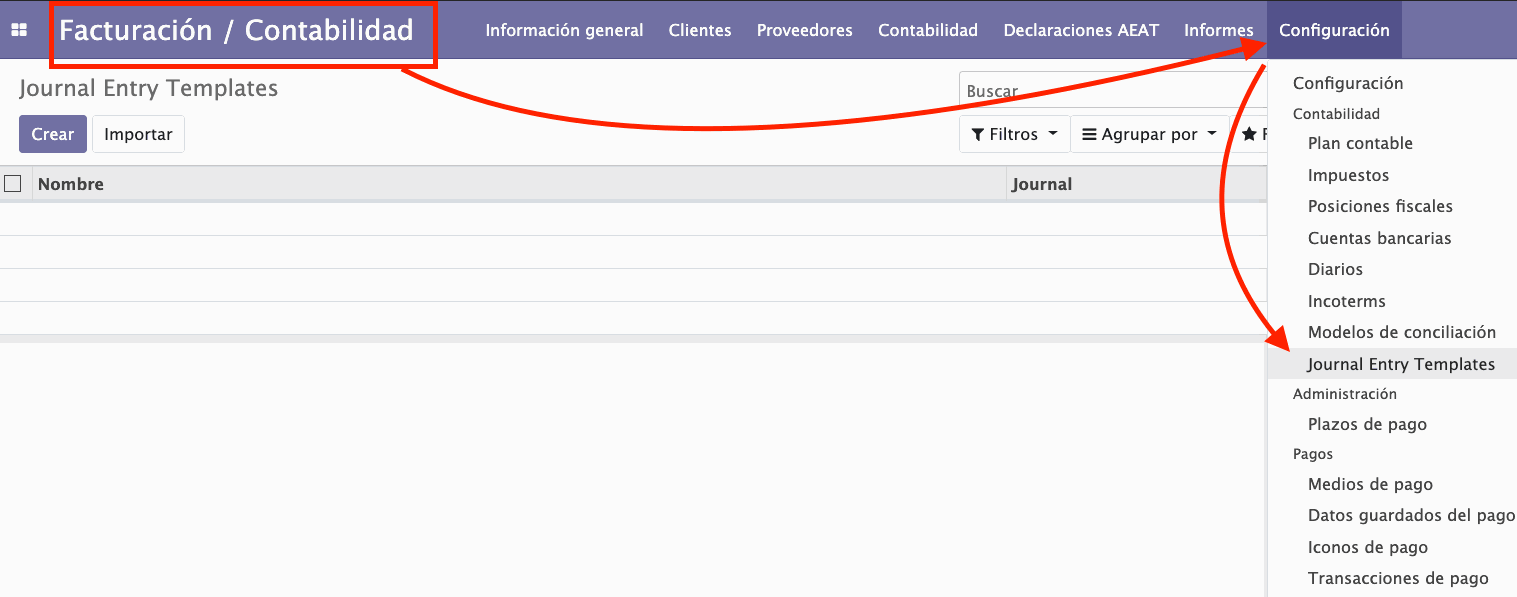Click the Facturación / Contabilidad app title

coord(236,30)
